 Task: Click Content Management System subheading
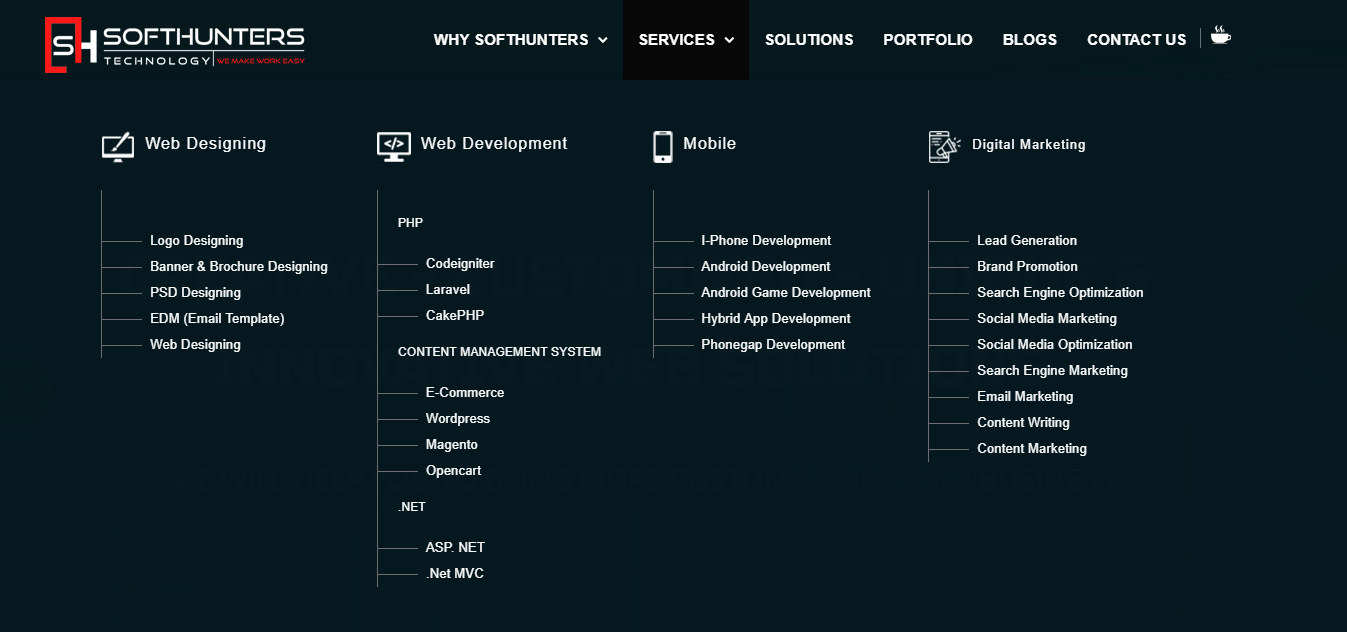(500, 352)
